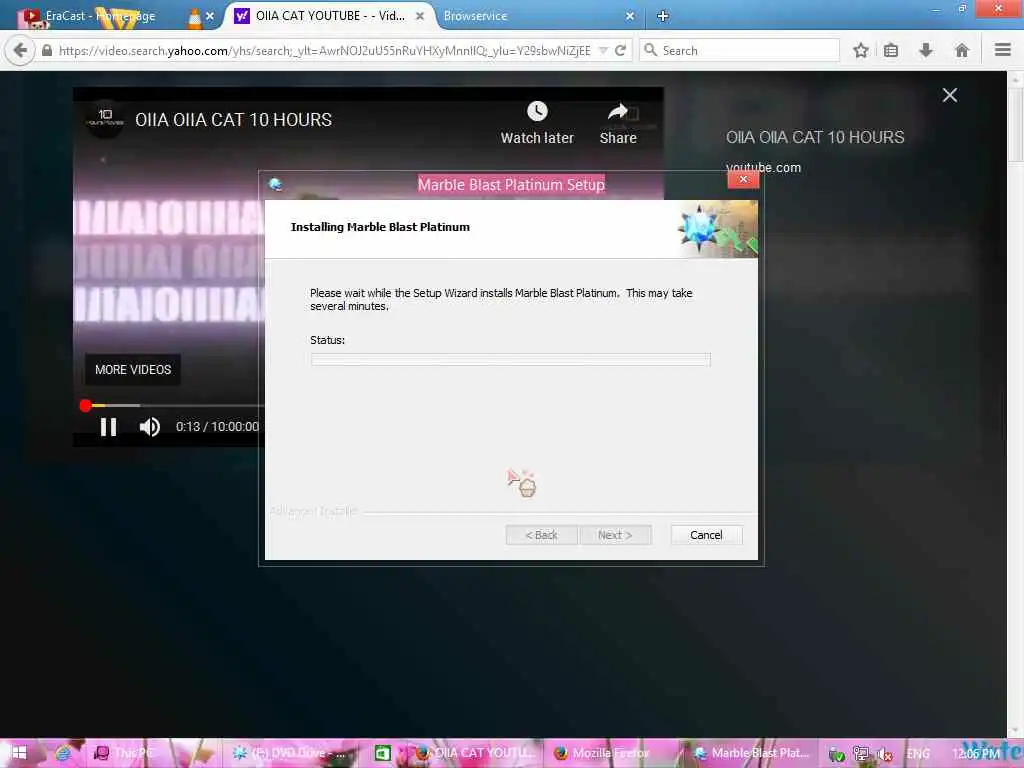Viewport: 1024px width, 768px height.
Task: Click the disabled Back button in Setup
Action: pyautogui.click(x=541, y=535)
